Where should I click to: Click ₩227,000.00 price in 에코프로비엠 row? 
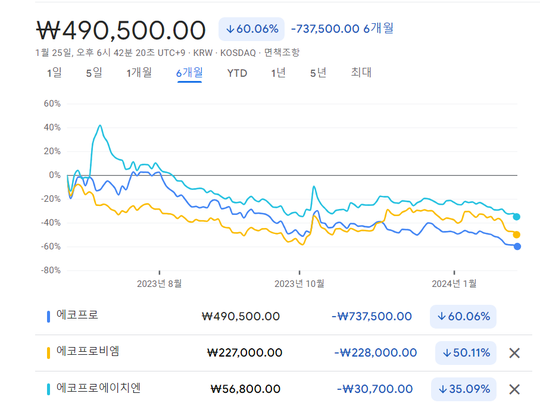245,353
